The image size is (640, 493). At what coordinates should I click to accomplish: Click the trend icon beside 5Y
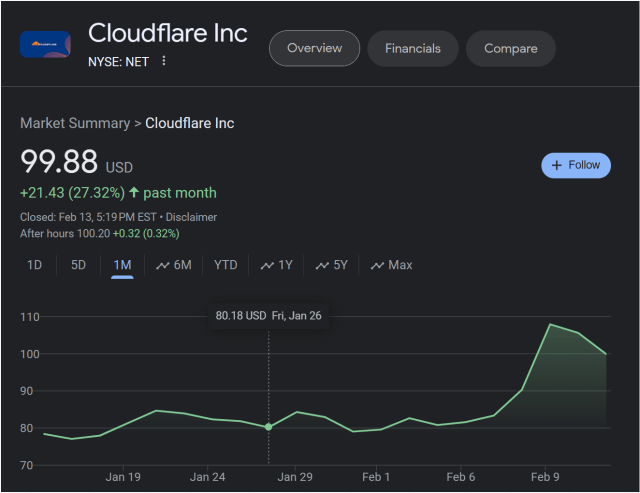point(322,266)
